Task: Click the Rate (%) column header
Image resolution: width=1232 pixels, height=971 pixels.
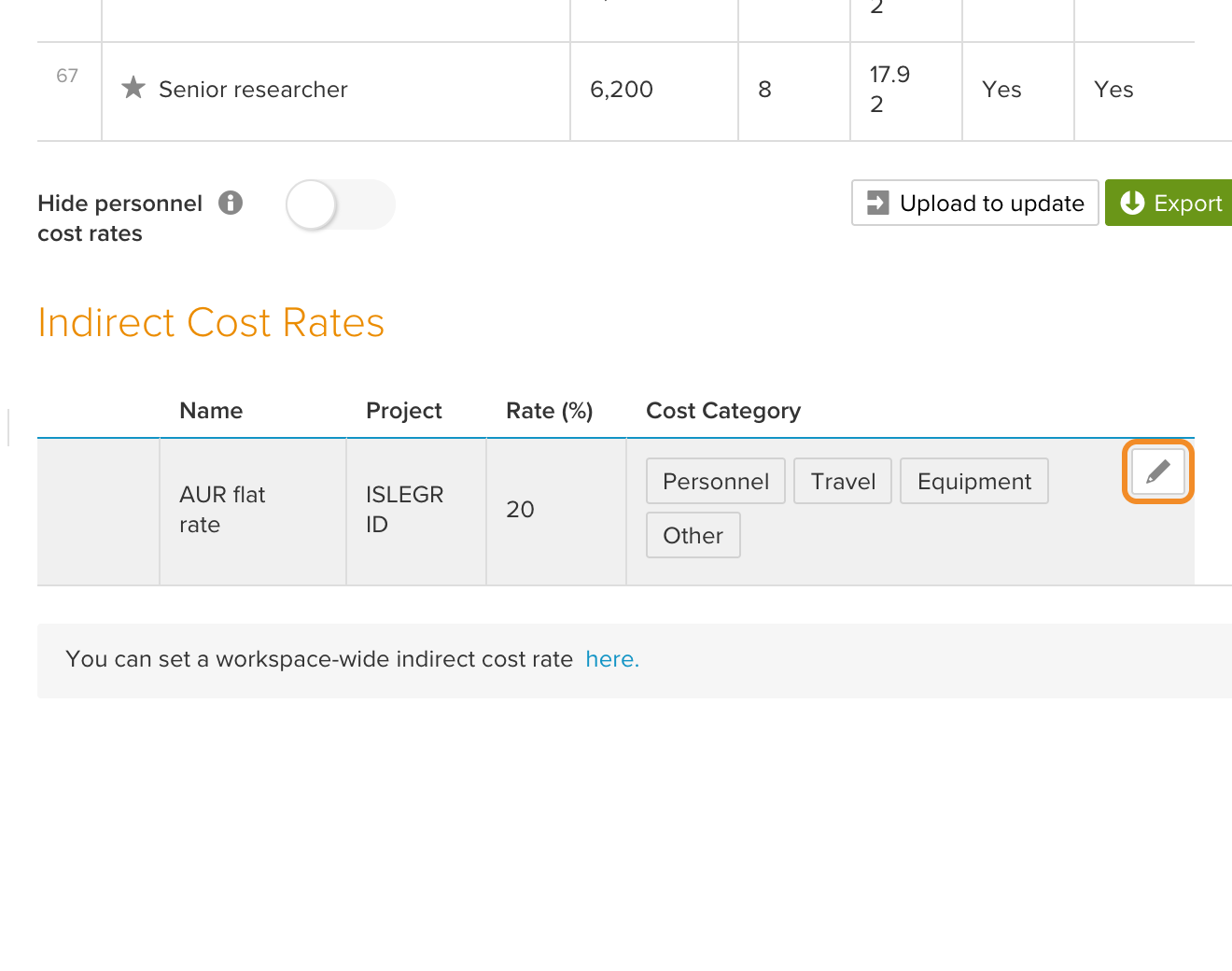Action: tap(550, 411)
